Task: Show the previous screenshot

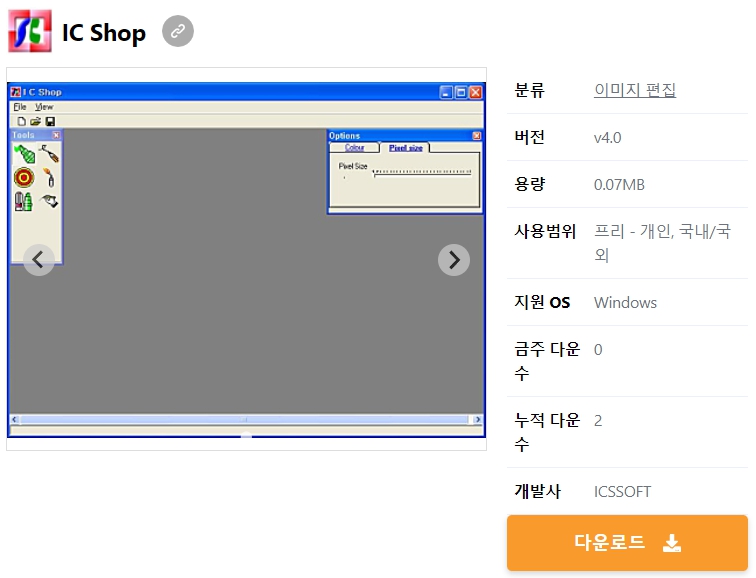Action: 39,260
